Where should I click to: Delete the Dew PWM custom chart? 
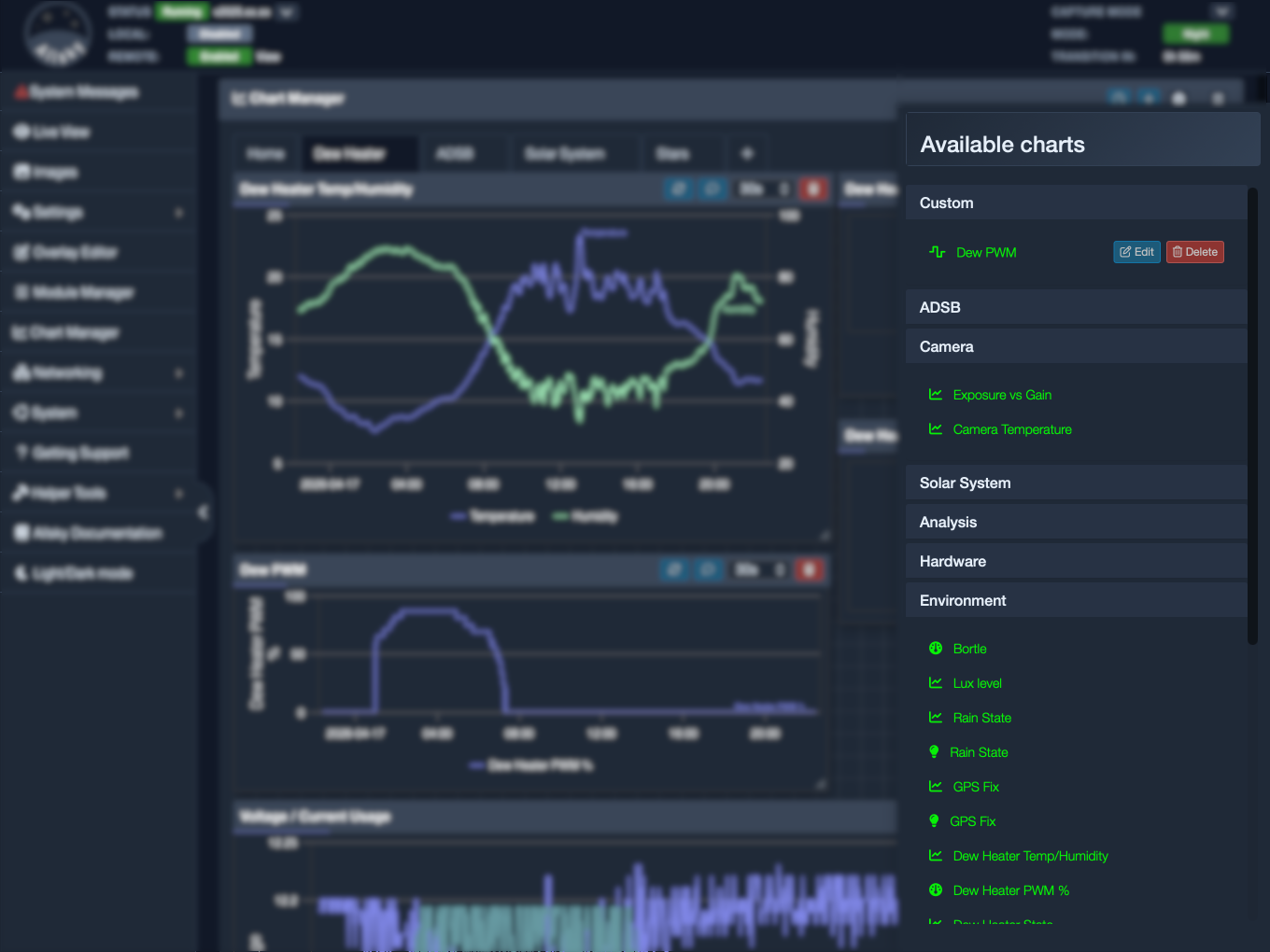pyautogui.click(x=1195, y=252)
